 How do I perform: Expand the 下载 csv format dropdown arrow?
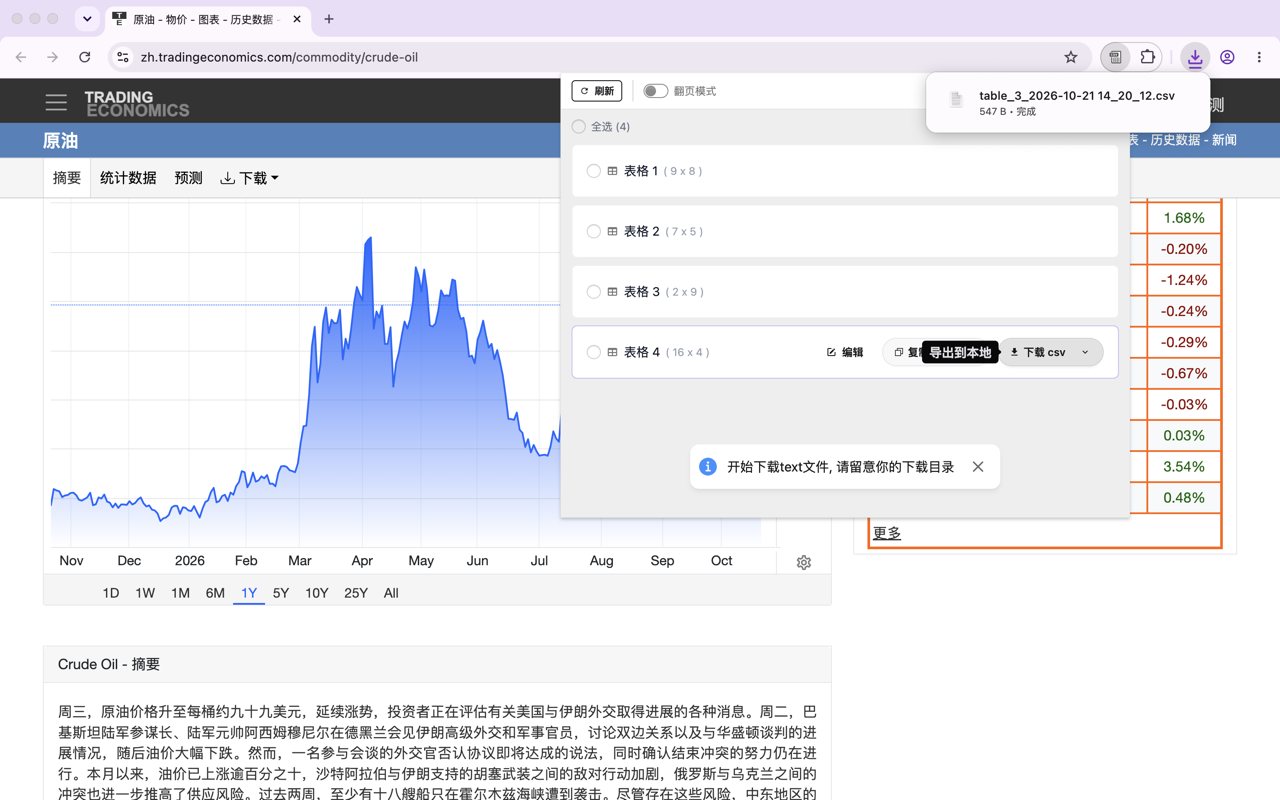1086,352
